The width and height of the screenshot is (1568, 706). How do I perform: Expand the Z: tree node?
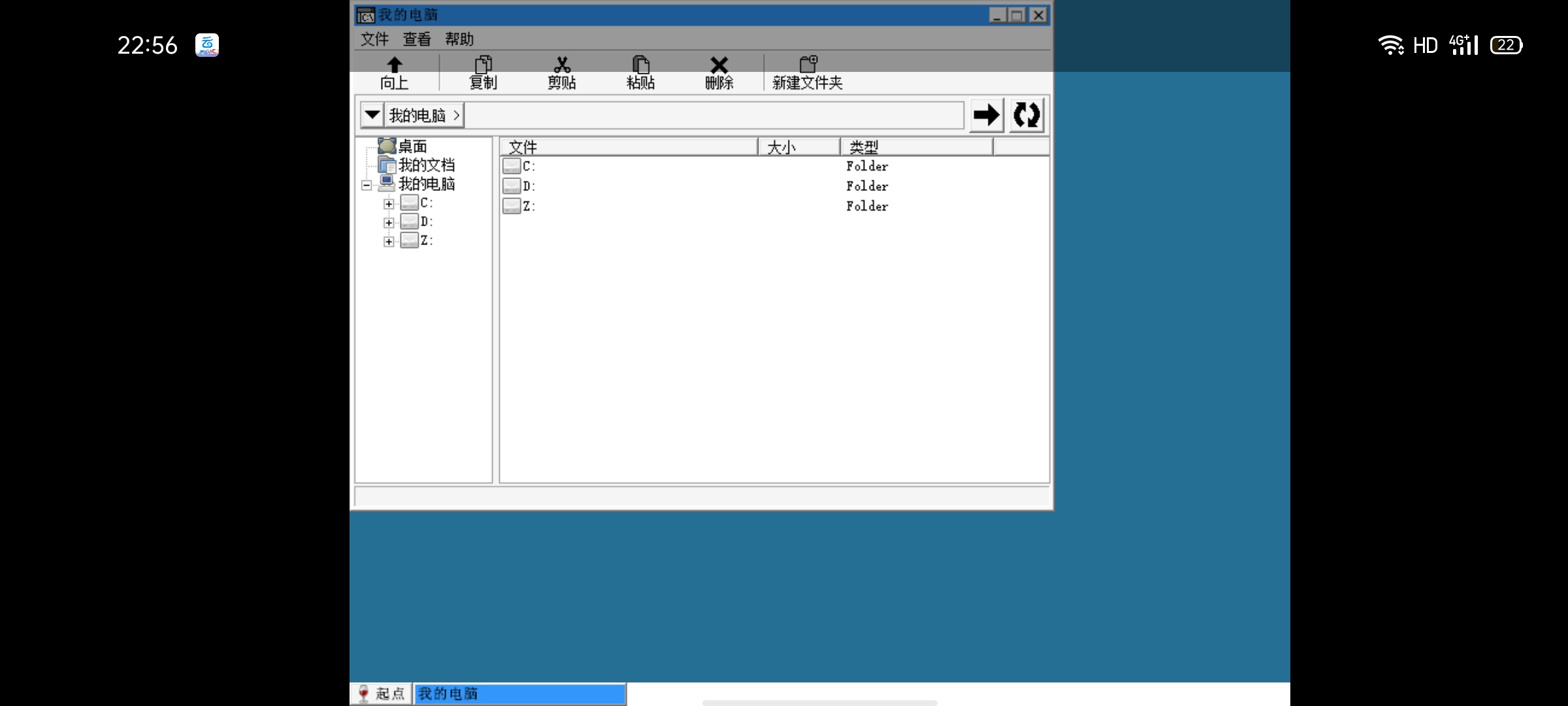(x=389, y=242)
